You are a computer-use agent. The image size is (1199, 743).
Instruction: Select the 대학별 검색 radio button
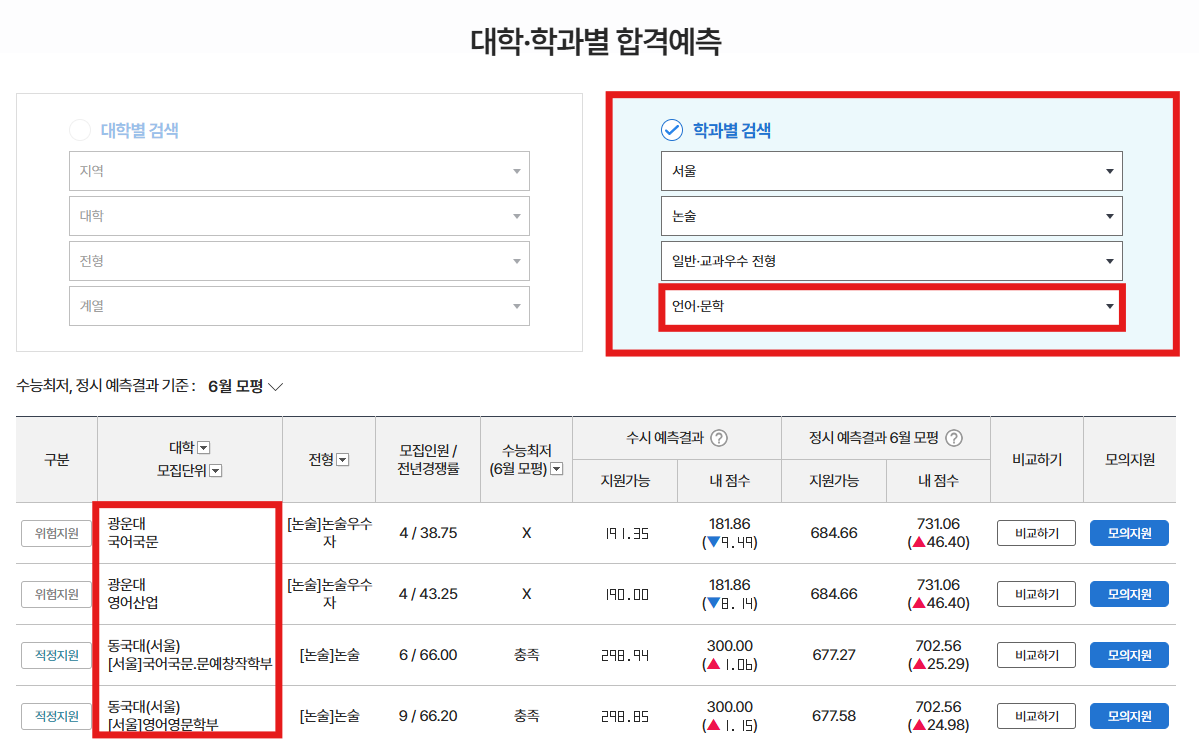80,130
